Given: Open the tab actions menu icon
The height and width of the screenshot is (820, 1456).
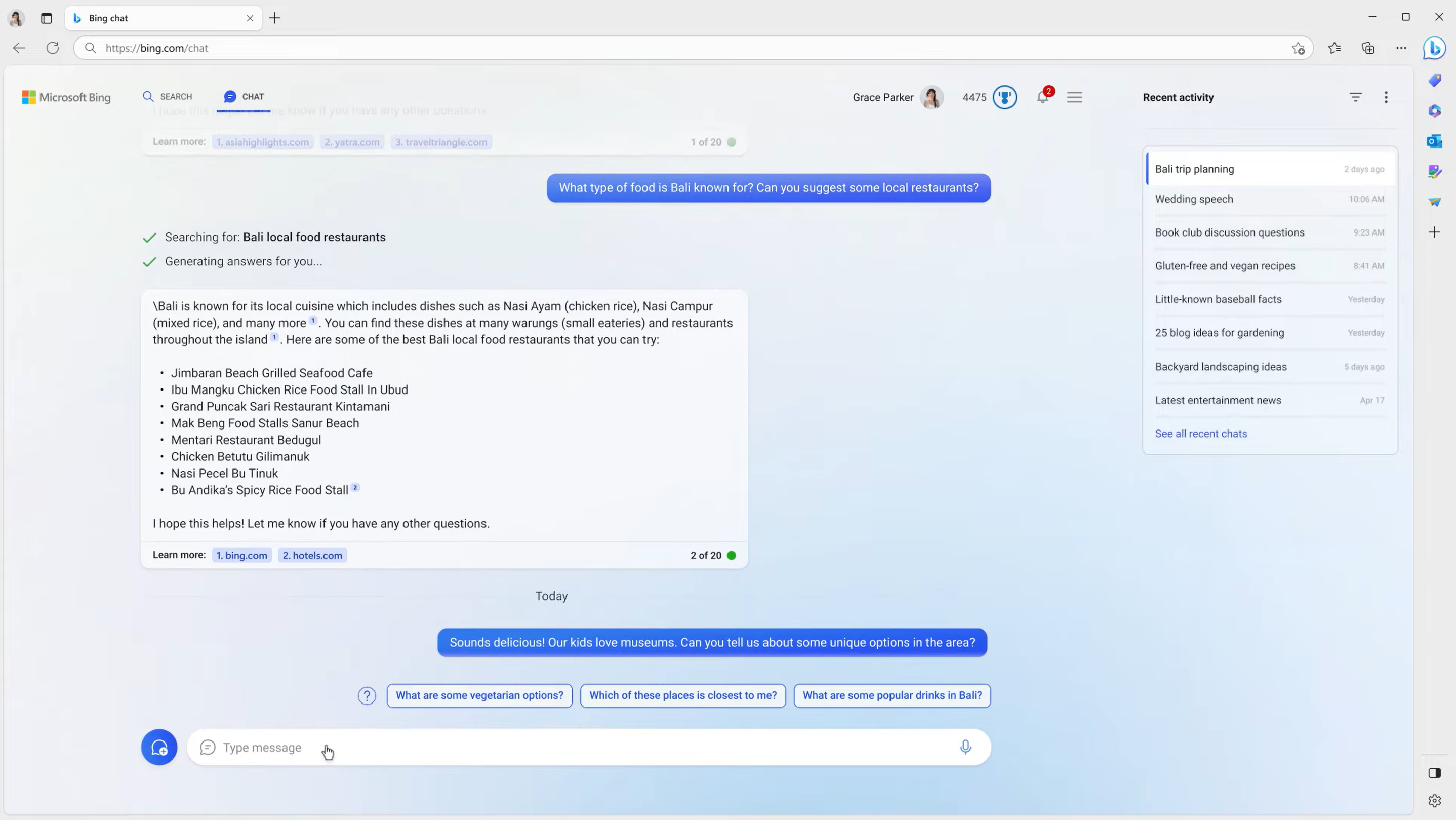Looking at the screenshot, I should (x=47, y=18).
